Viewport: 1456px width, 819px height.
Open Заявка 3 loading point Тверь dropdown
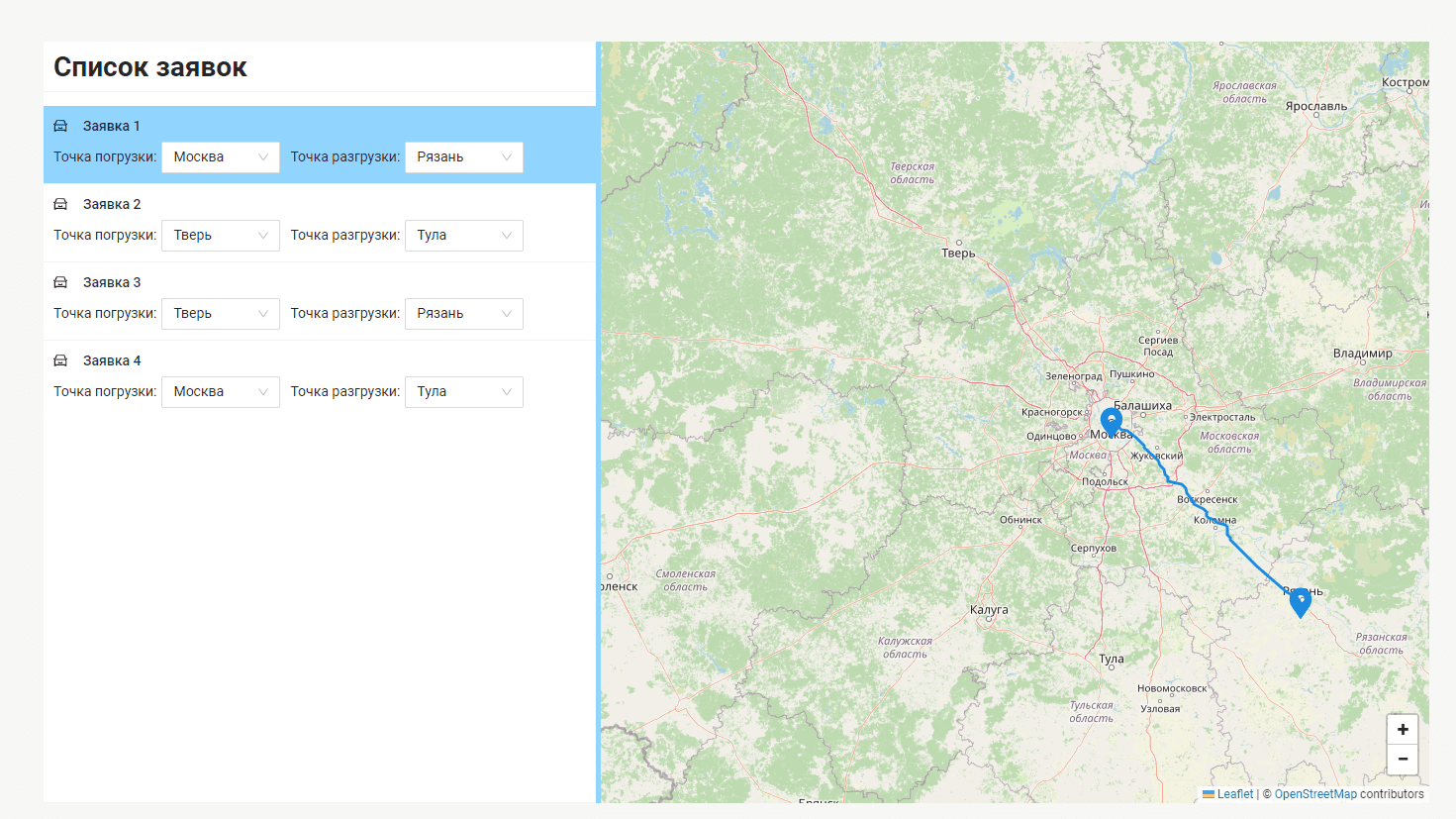[220, 314]
